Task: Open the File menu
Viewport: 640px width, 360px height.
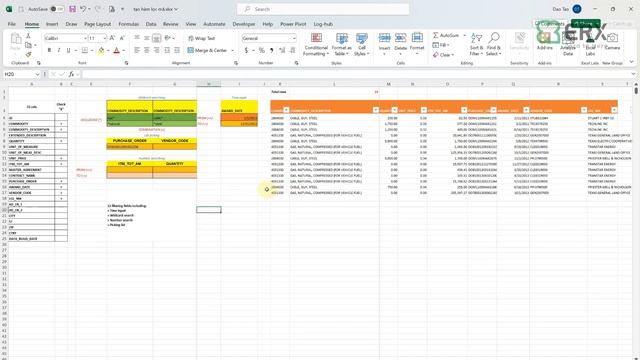Action: [12, 24]
